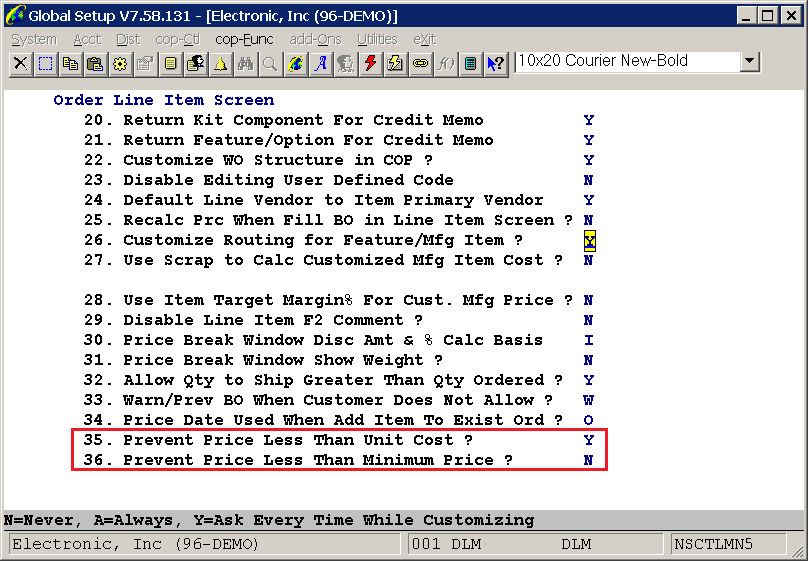This screenshot has width=808, height=561.
Task: Select the dashed rectangle selection tool
Action: (45, 64)
